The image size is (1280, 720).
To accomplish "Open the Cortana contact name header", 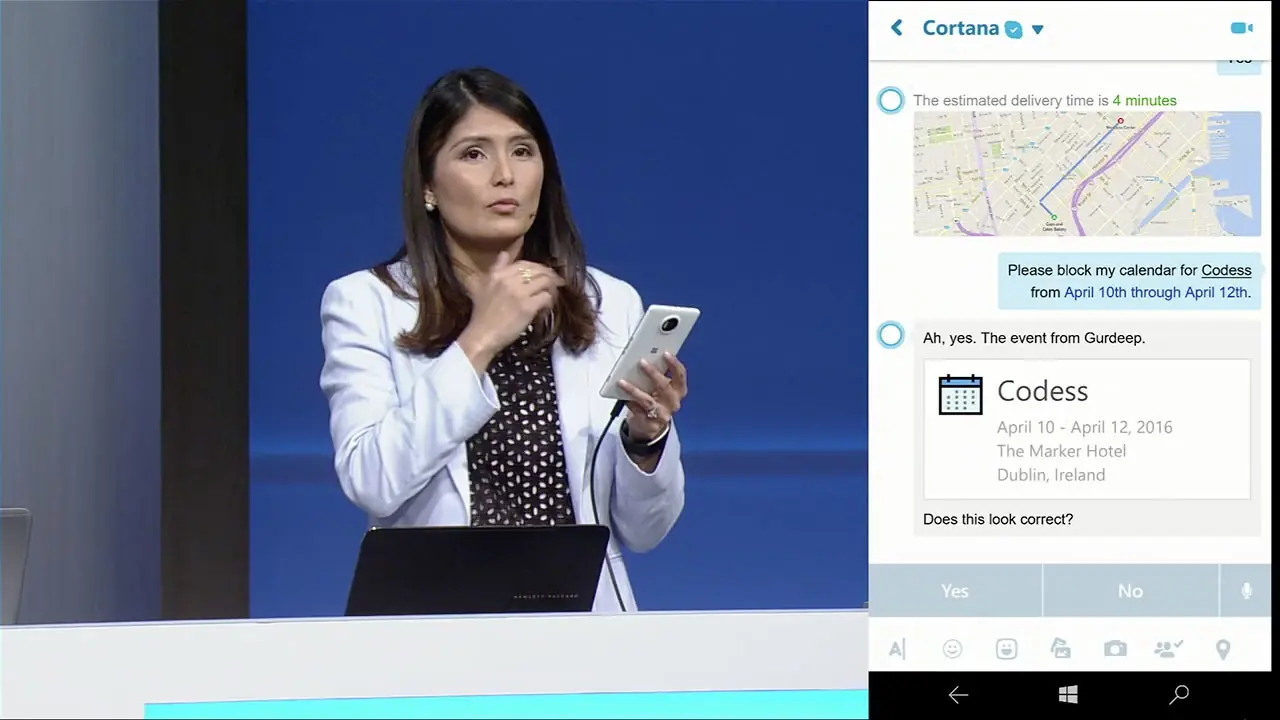I will [960, 28].
